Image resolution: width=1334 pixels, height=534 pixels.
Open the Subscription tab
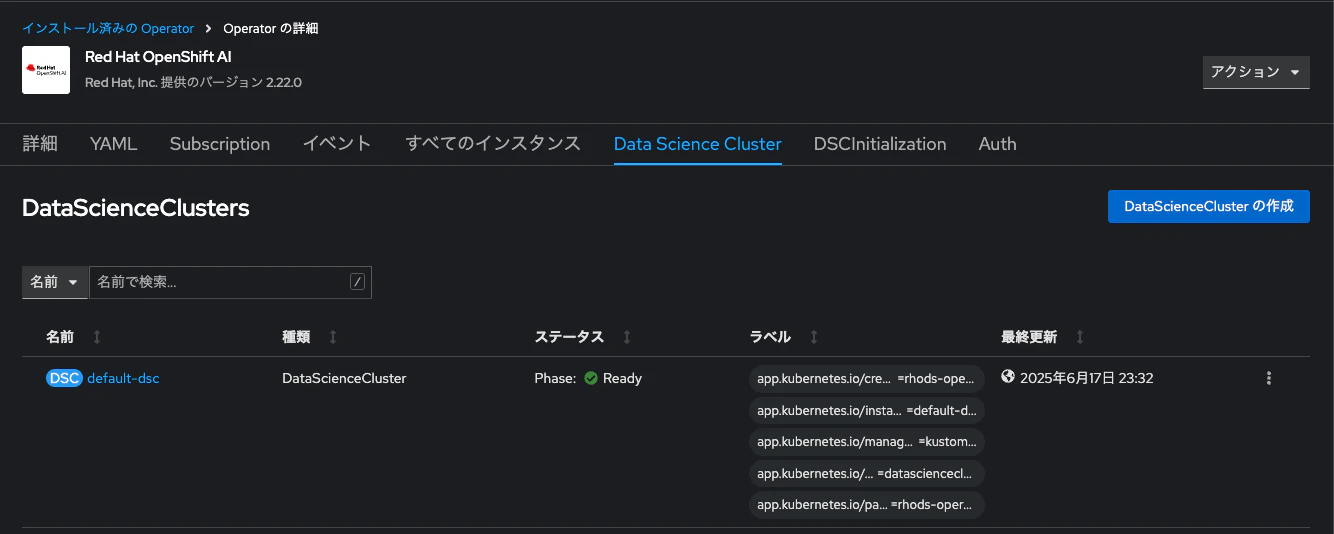(x=220, y=144)
